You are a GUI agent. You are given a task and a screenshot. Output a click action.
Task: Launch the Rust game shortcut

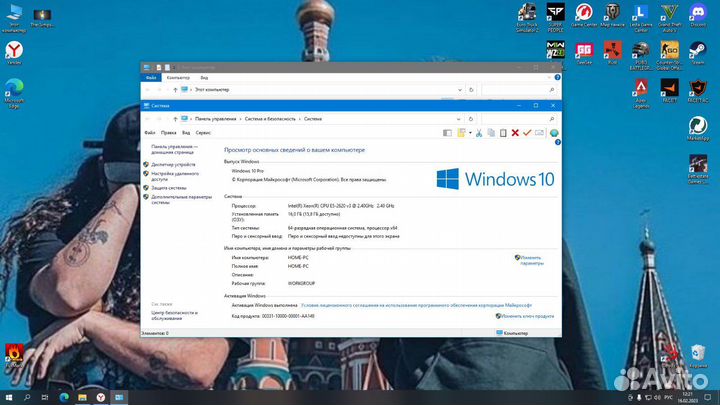613,52
